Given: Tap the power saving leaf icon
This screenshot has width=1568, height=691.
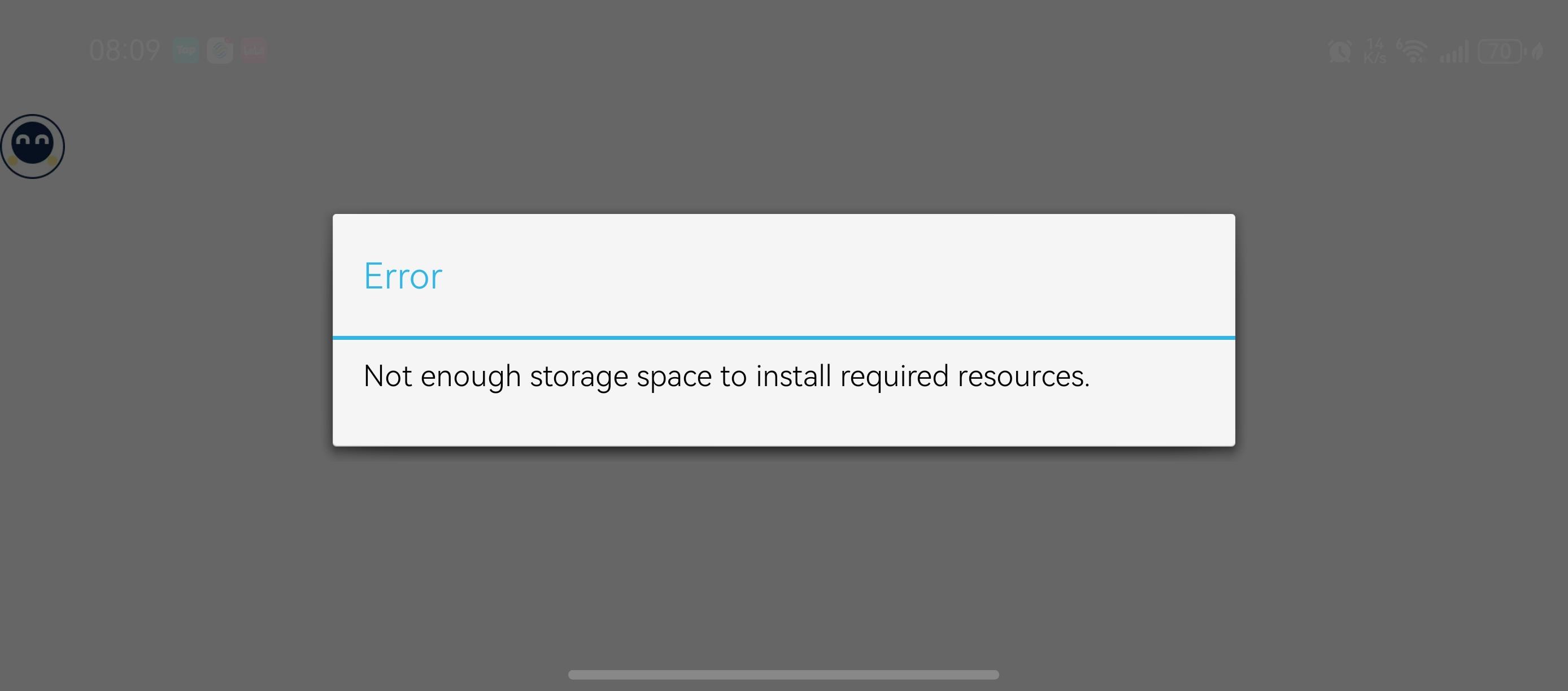Looking at the screenshot, I should click(x=1538, y=52).
